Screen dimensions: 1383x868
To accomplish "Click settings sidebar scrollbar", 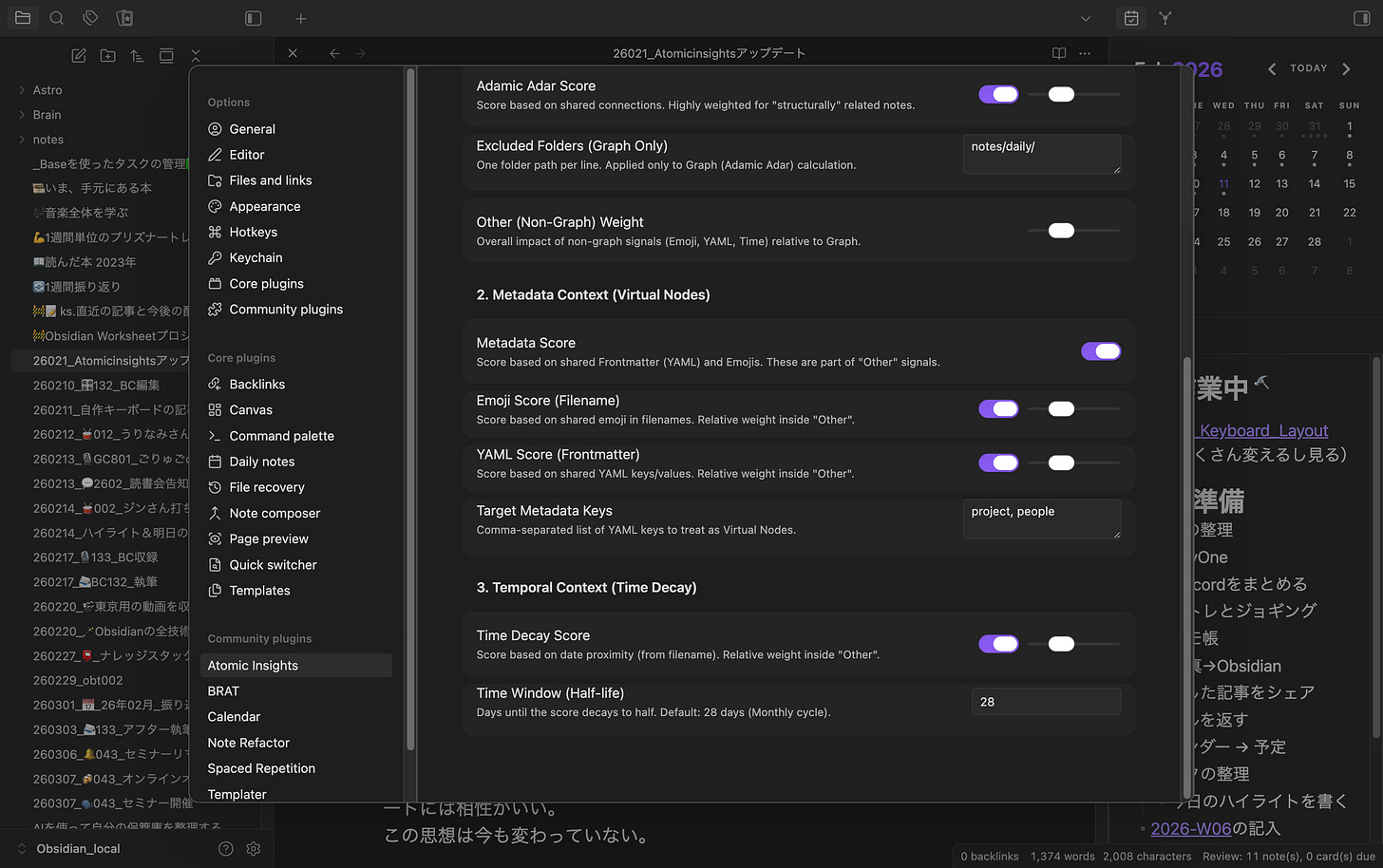I will coord(410,408).
